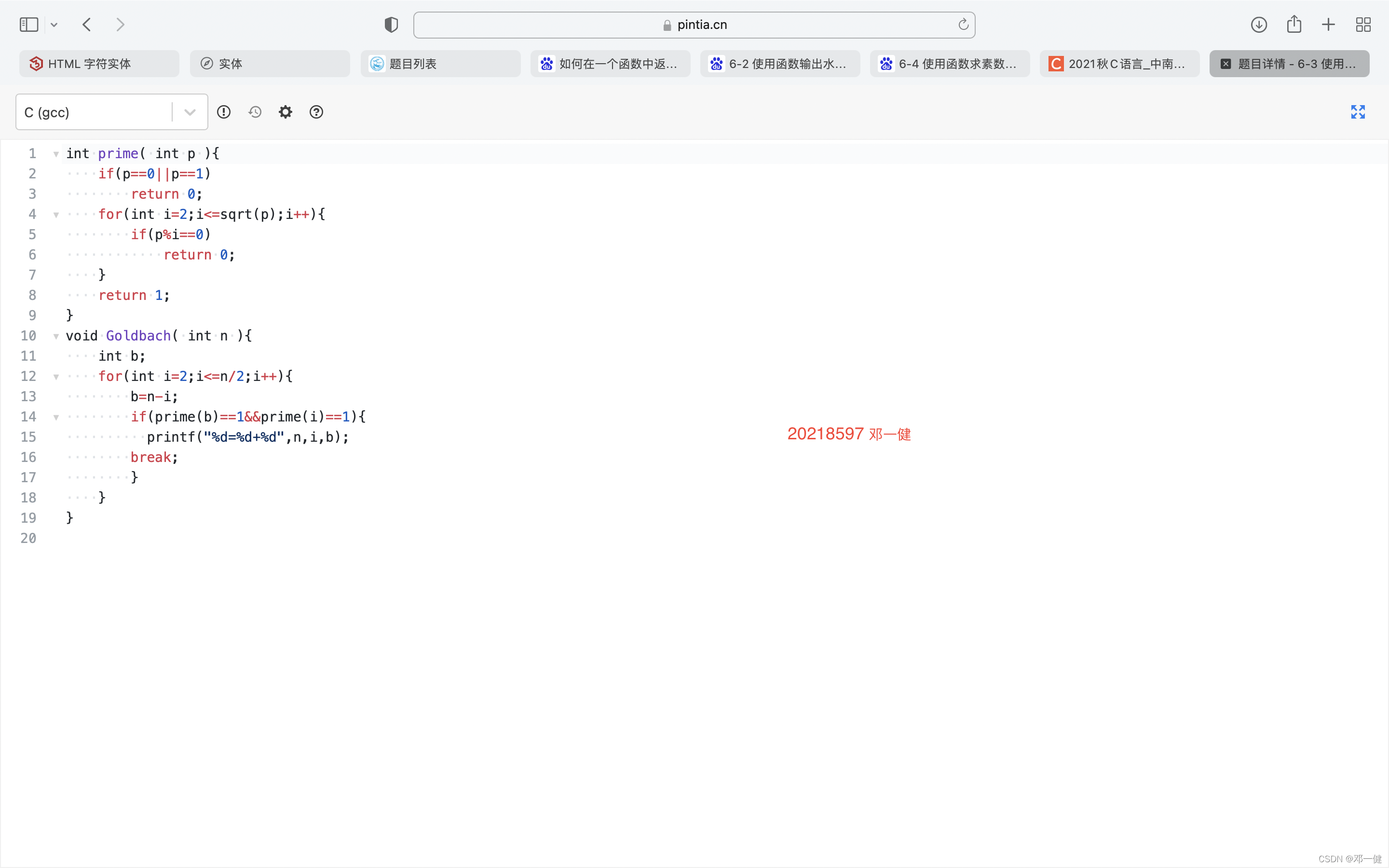
Task: Collapse the prime function at line 1
Action: [56, 154]
